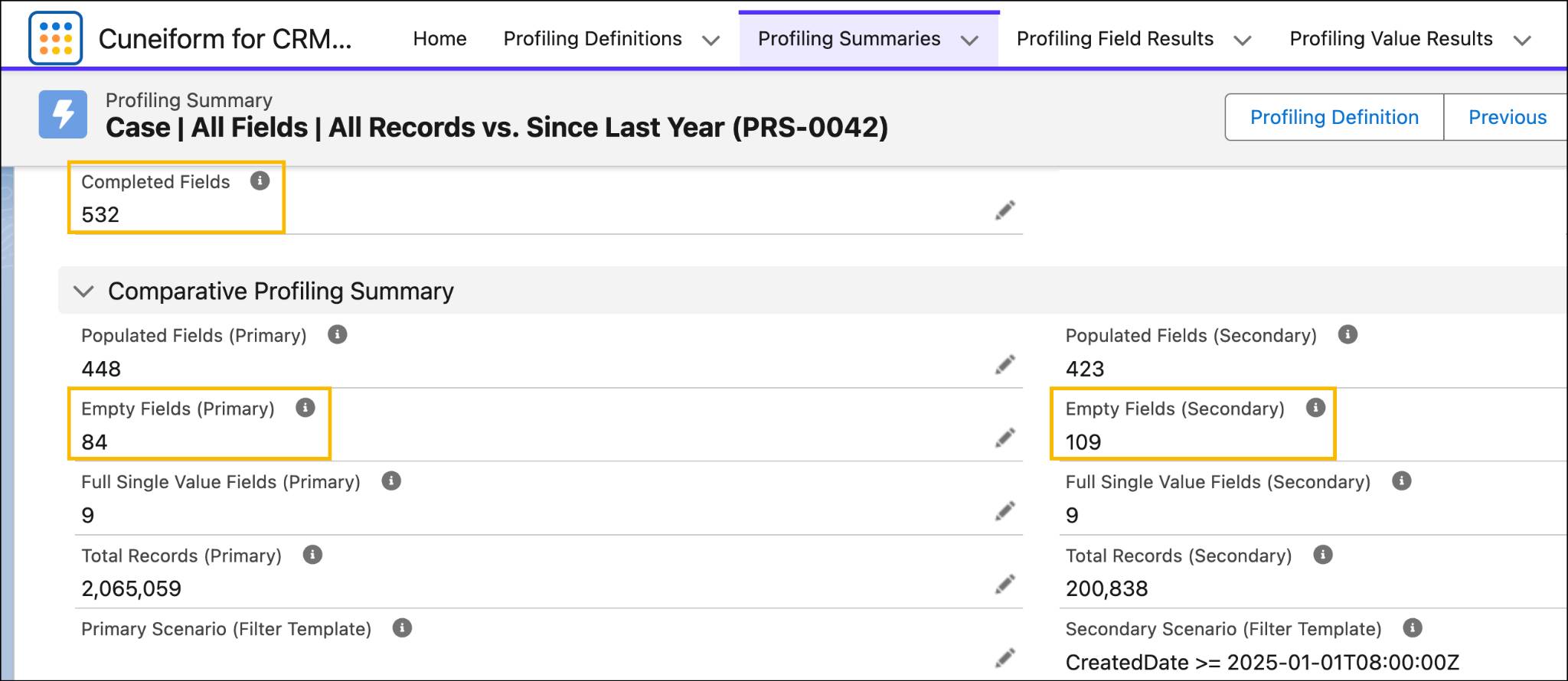Show info tooltip for Empty Fields (Primary)
The height and width of the screenshot is (681, 1568).
coord(305,408)
